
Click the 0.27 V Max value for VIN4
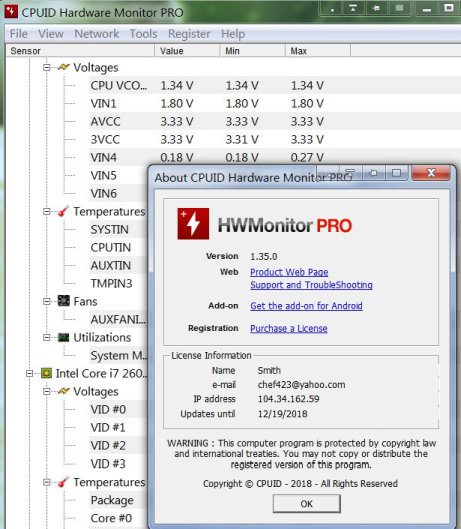(x=307, y=157)
